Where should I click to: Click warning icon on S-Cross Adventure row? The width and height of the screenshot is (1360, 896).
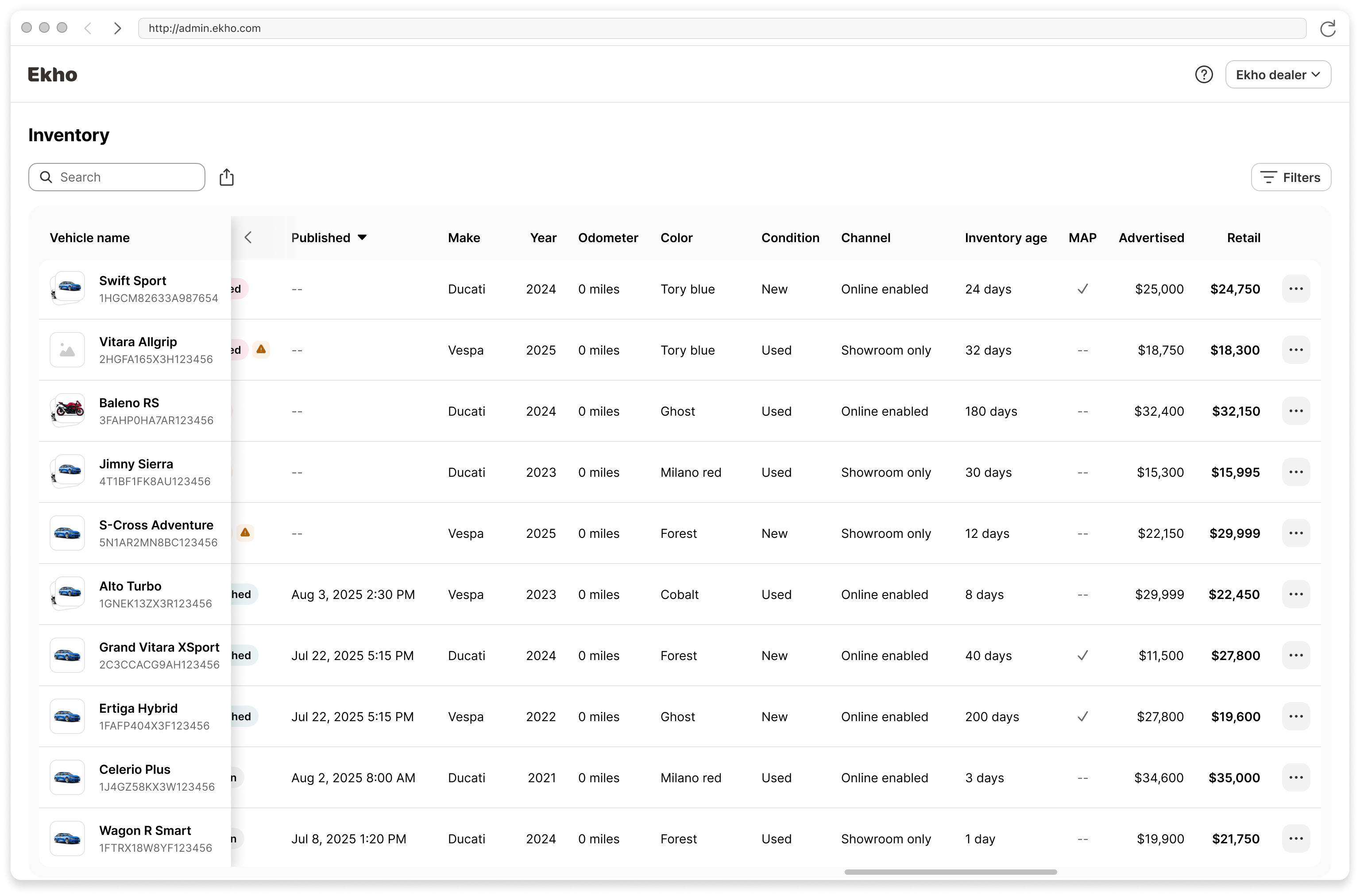245,533
